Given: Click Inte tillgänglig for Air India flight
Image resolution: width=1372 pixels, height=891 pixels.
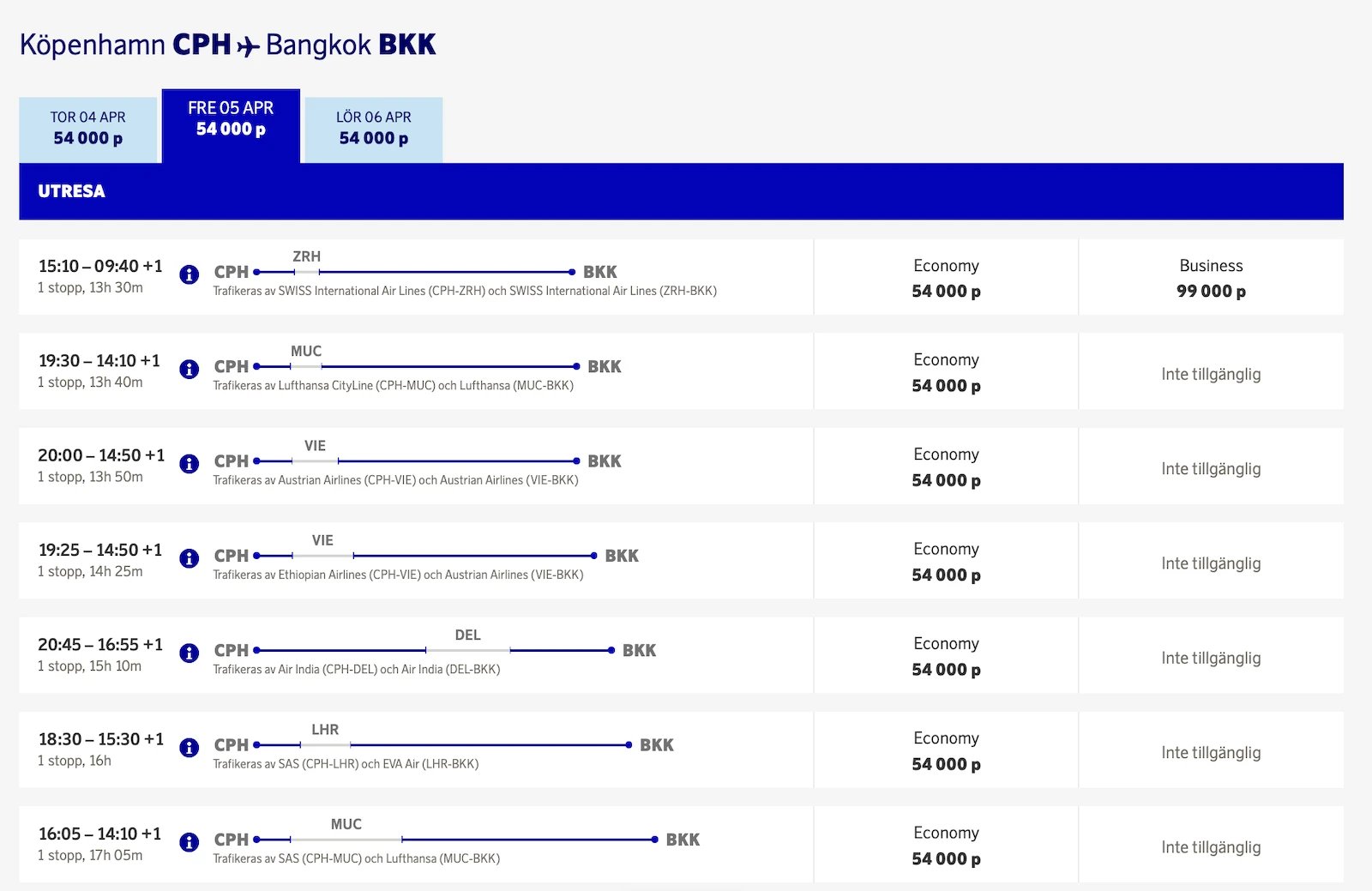Looking at the screenshot, I should click(x=1211, y=658).
